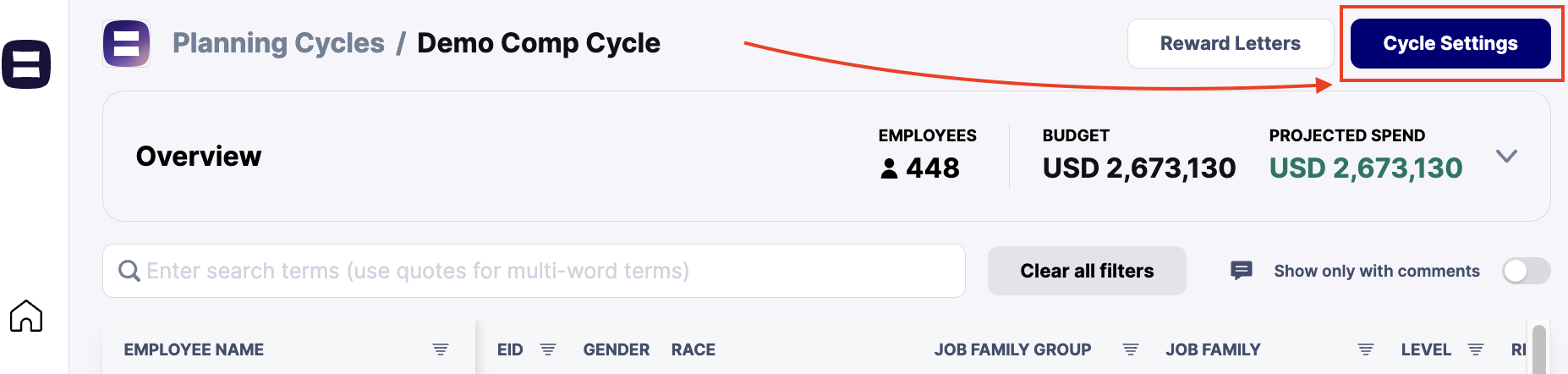
Task: Click the dark logo in the left sidebar
Action: pyautogui.click(x=26, y=64)
